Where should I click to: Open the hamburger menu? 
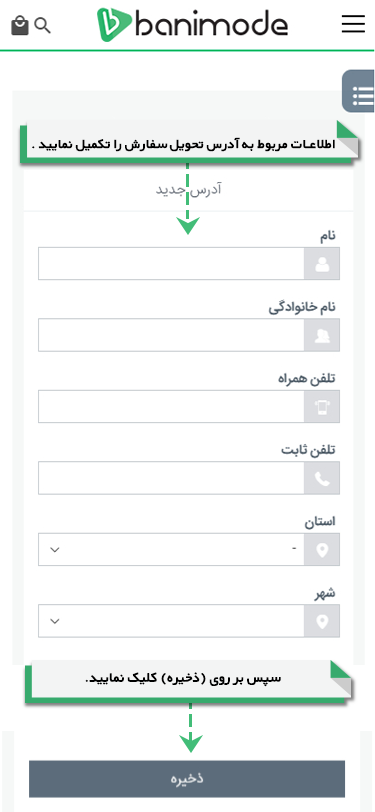353,24
